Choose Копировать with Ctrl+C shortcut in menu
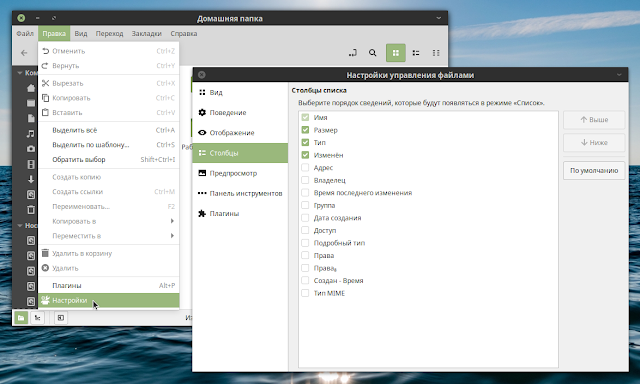The width and height of the screenshot is (640, 384). (109, 98)
